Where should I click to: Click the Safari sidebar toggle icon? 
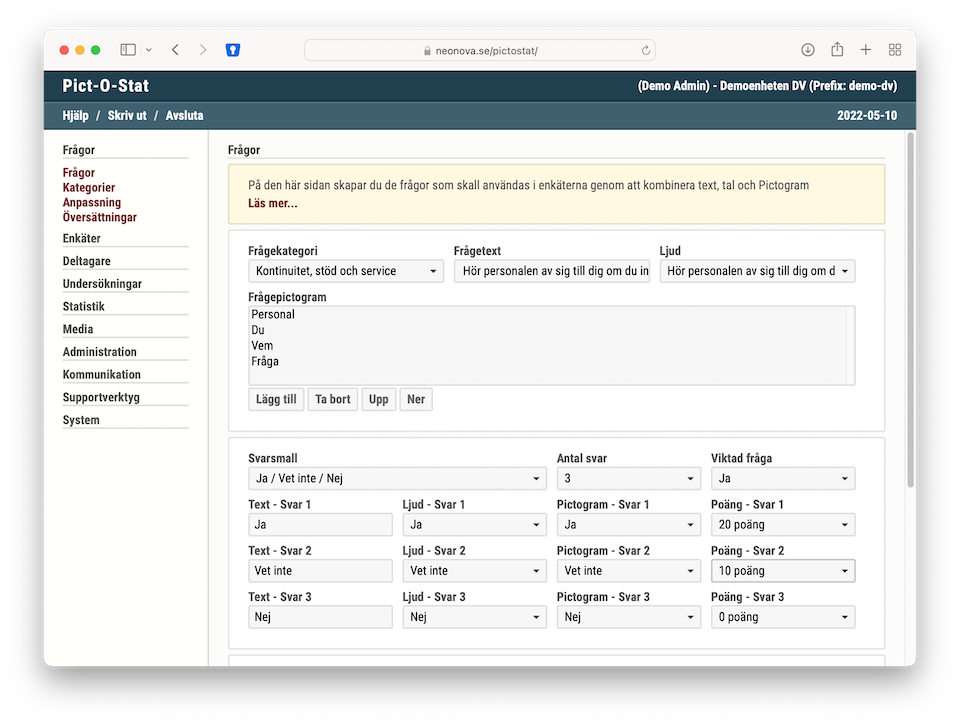tap(128, 50)
